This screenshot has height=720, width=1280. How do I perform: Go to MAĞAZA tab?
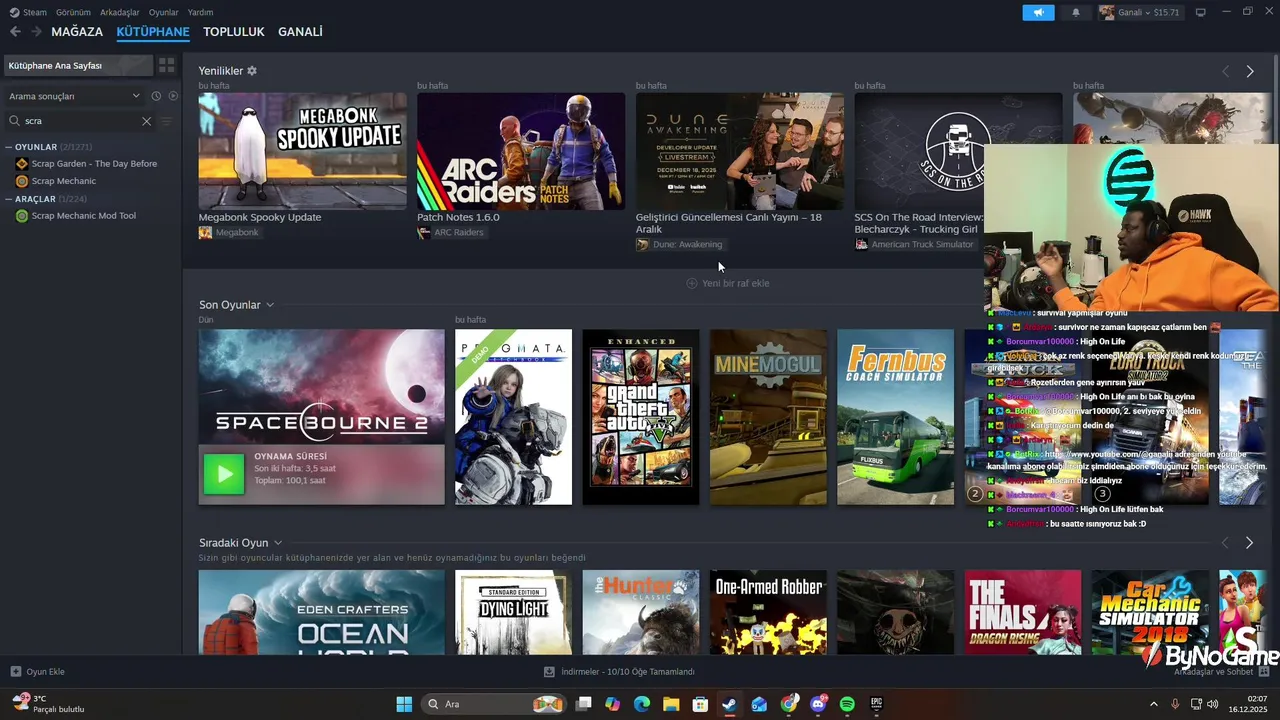click(77, 32)
